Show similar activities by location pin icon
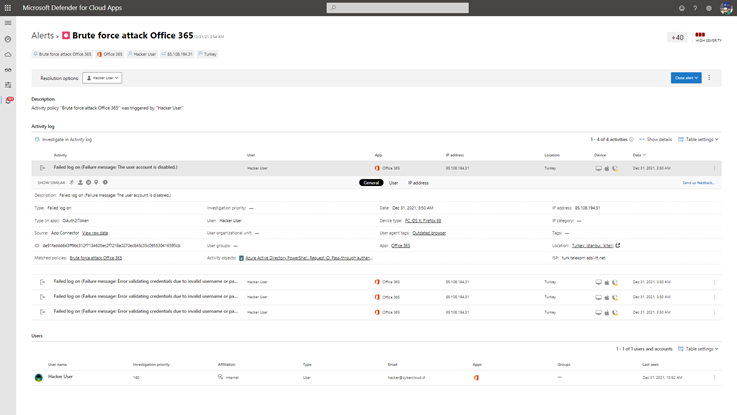Screen dimensions: 737x415 (x=96, y=182)
